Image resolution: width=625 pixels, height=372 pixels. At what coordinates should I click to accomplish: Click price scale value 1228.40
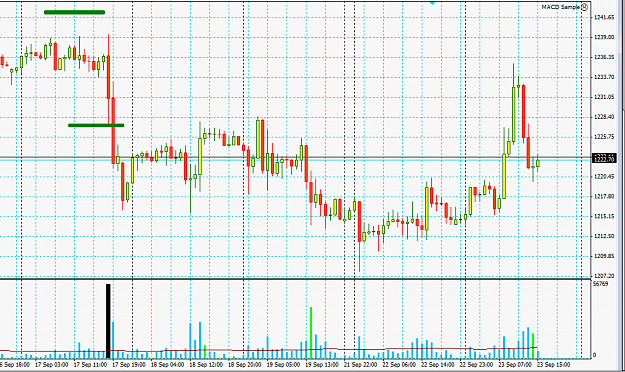pos(604,117)
